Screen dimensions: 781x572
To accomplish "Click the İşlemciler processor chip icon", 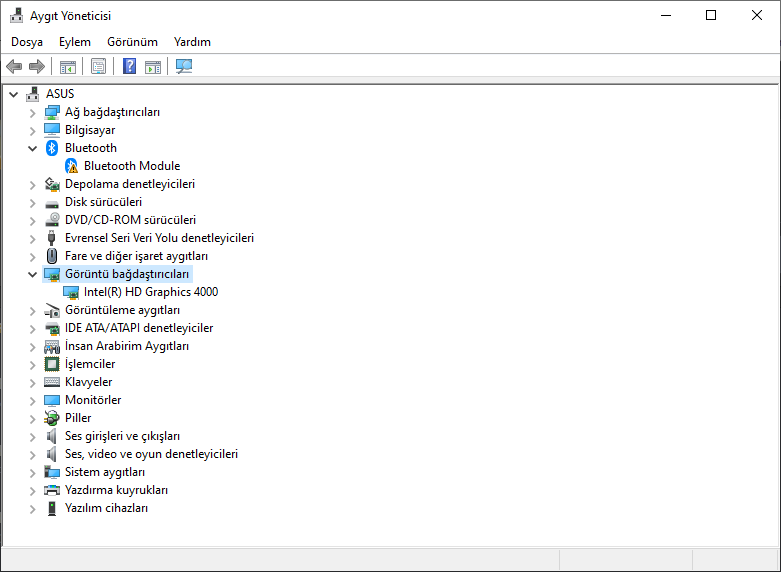I will pos(52,364).
